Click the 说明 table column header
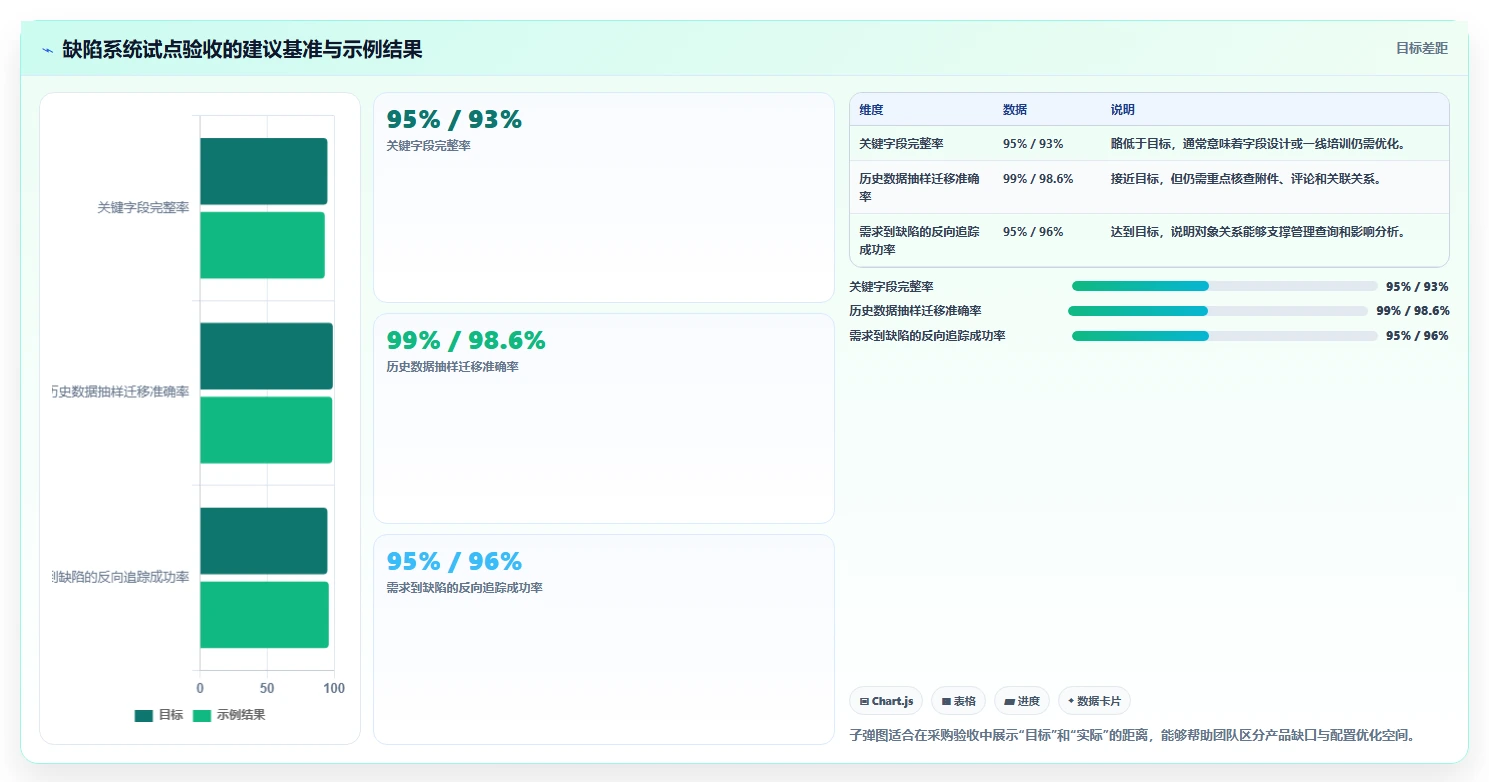Screen dimensions: 1489x782 click(1123, 110)
